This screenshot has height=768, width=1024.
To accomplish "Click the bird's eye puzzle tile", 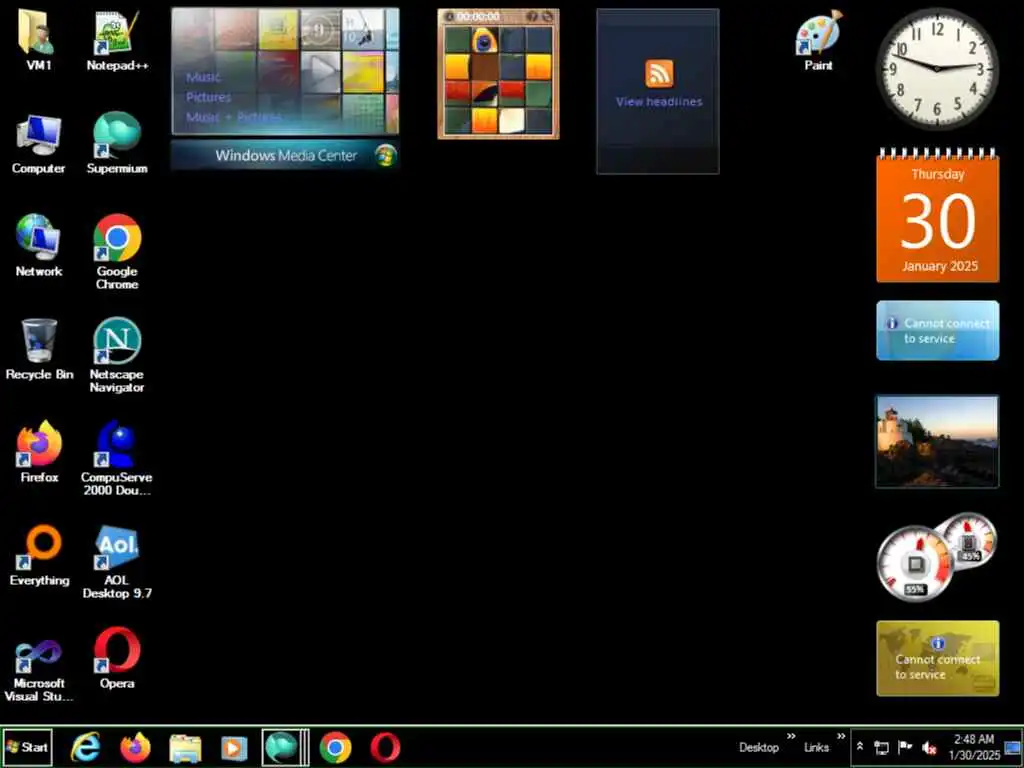I will point(484,40).
